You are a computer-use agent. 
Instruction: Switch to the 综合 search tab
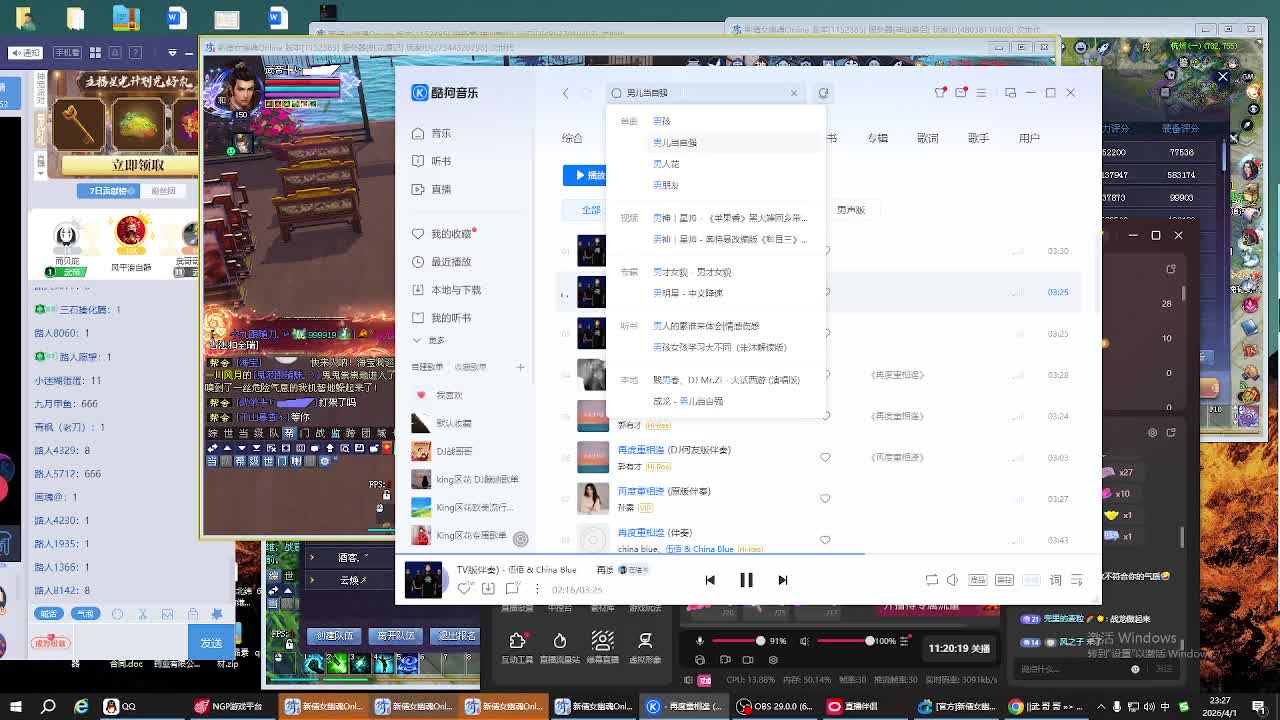[x=572, y=138]
